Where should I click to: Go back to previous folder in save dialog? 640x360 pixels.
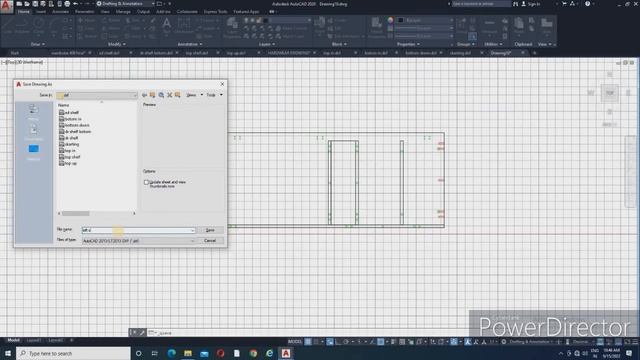[x=144, y=95]
